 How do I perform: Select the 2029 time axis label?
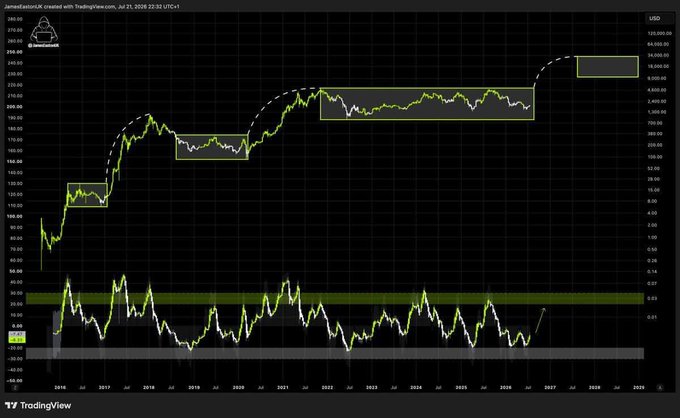tap(639, 387)
